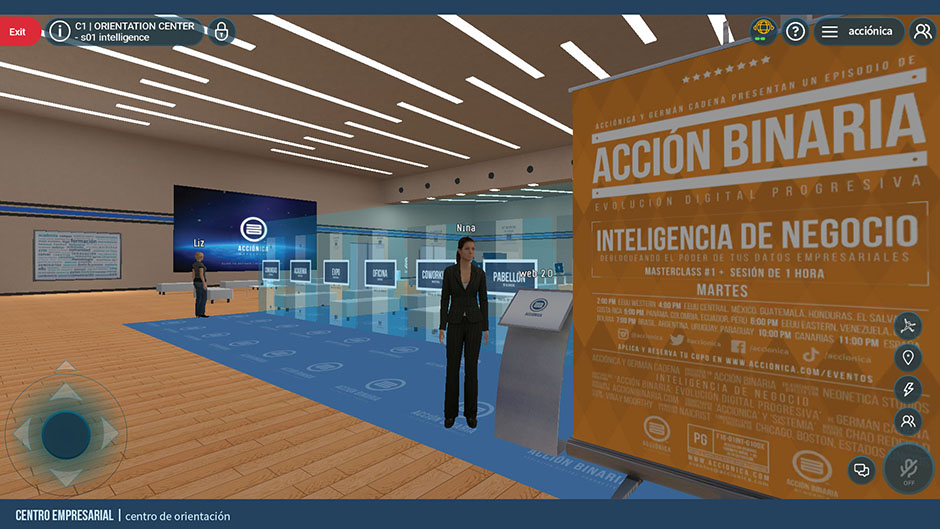
Task: Click the EXPO sign panel
Action: [x=336, y=272]
